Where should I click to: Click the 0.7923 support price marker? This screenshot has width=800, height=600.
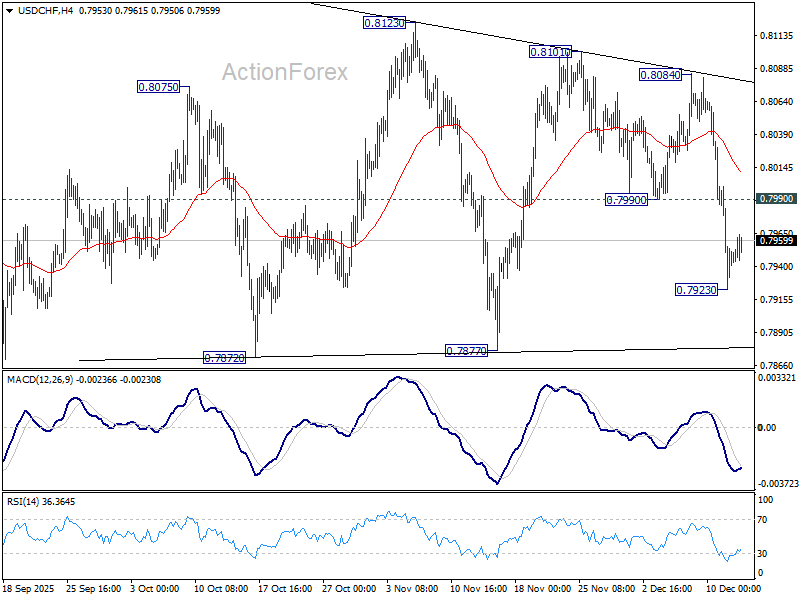(695, 289)
